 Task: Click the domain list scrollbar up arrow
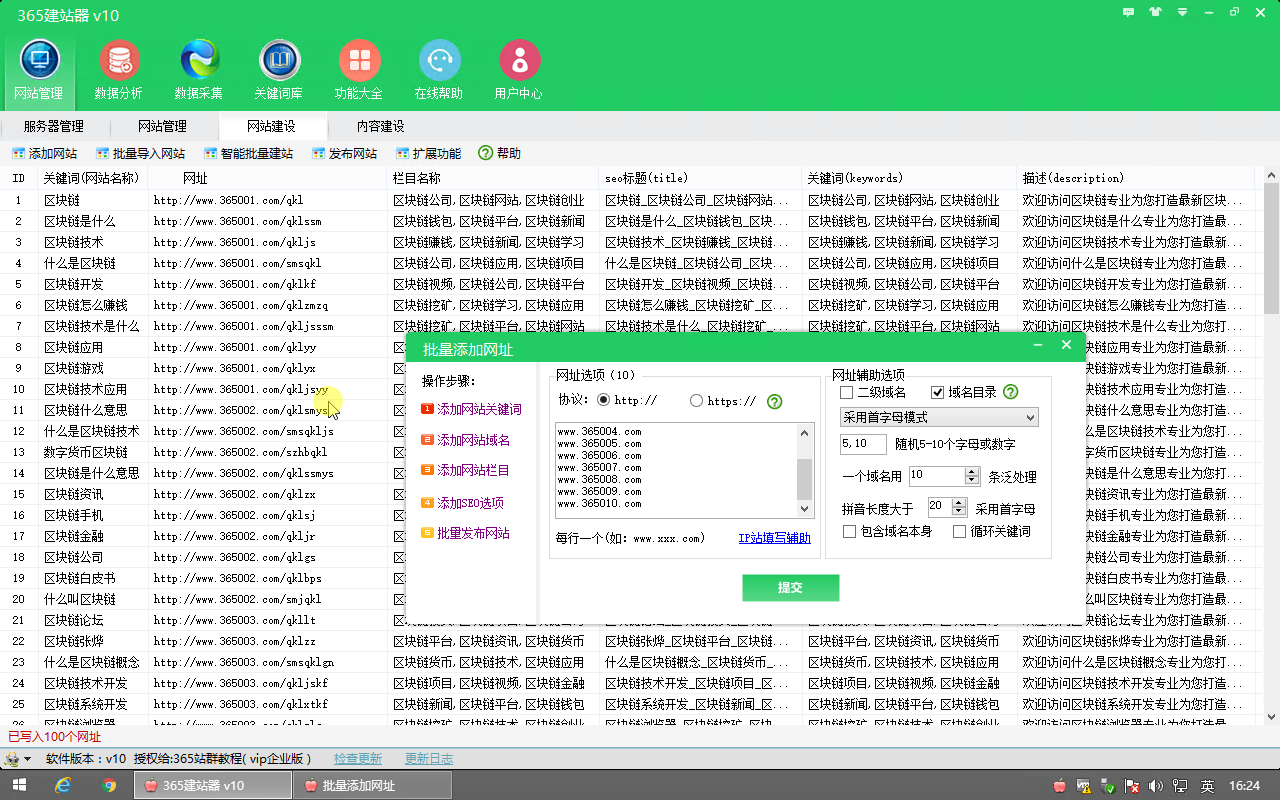[x=805, y=432]
